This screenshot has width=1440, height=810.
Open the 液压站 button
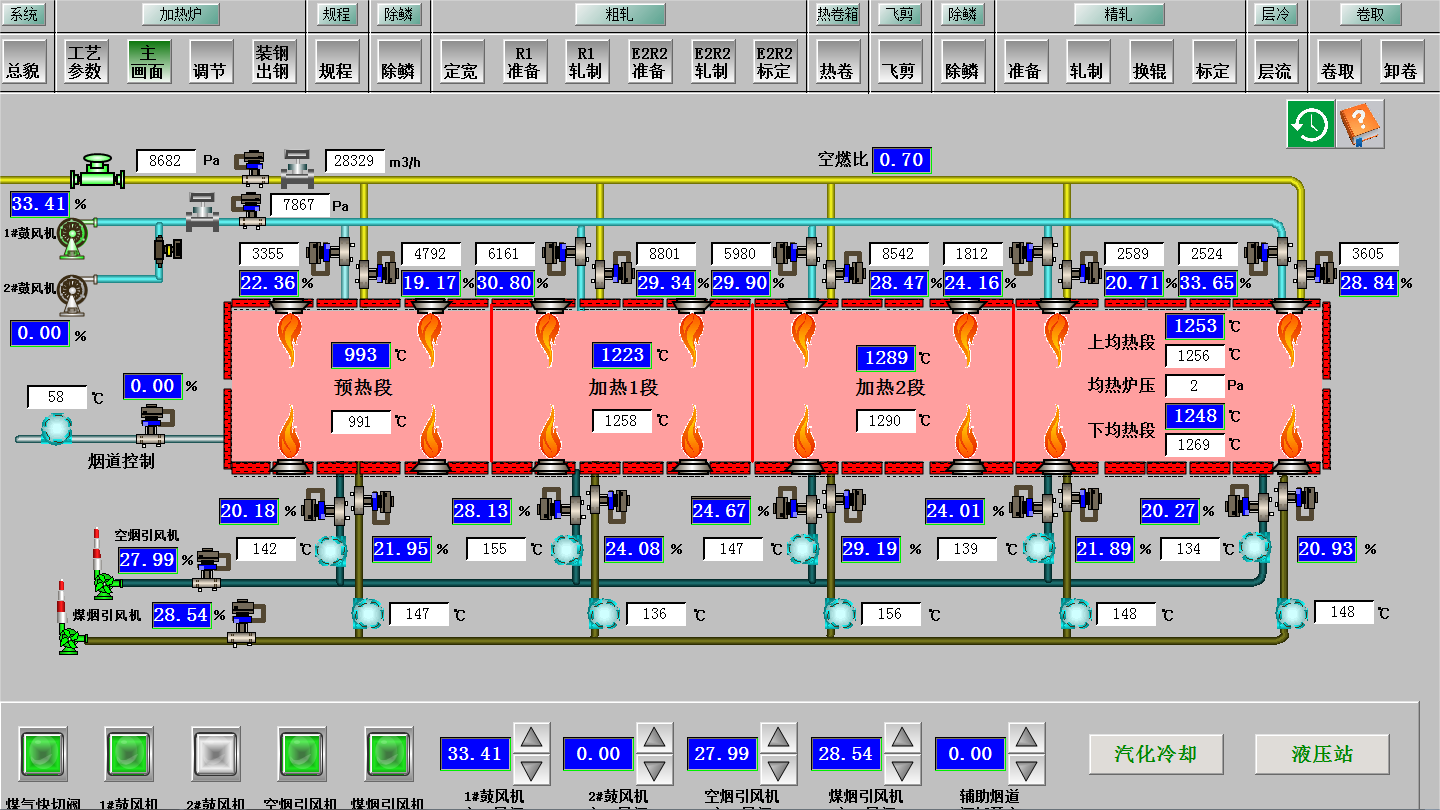pos(1321,754)
